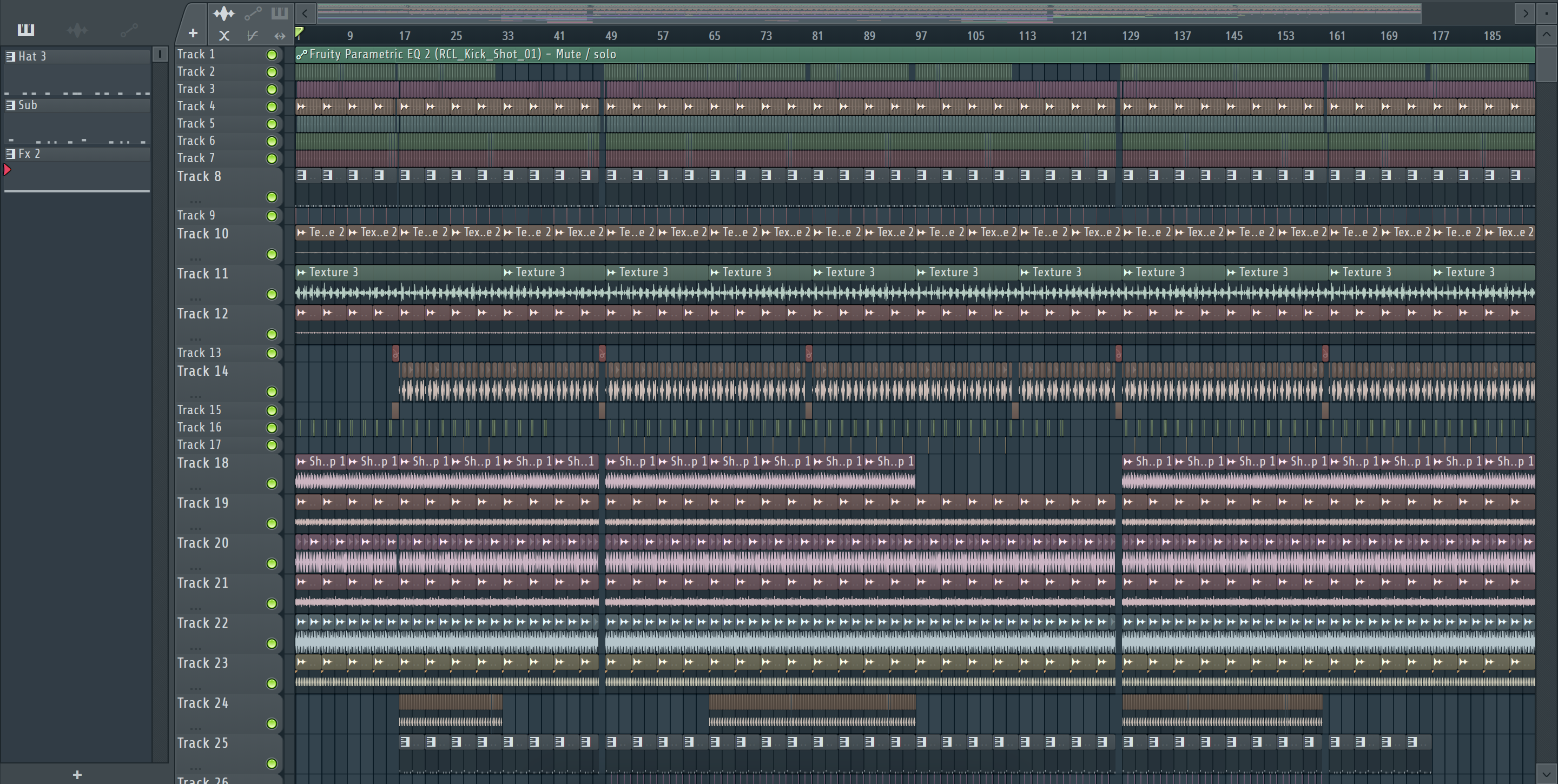Screen dimensions: 1558x784
Task: Click bar 161 on the timeline ruler
Action: point(1337,36)
